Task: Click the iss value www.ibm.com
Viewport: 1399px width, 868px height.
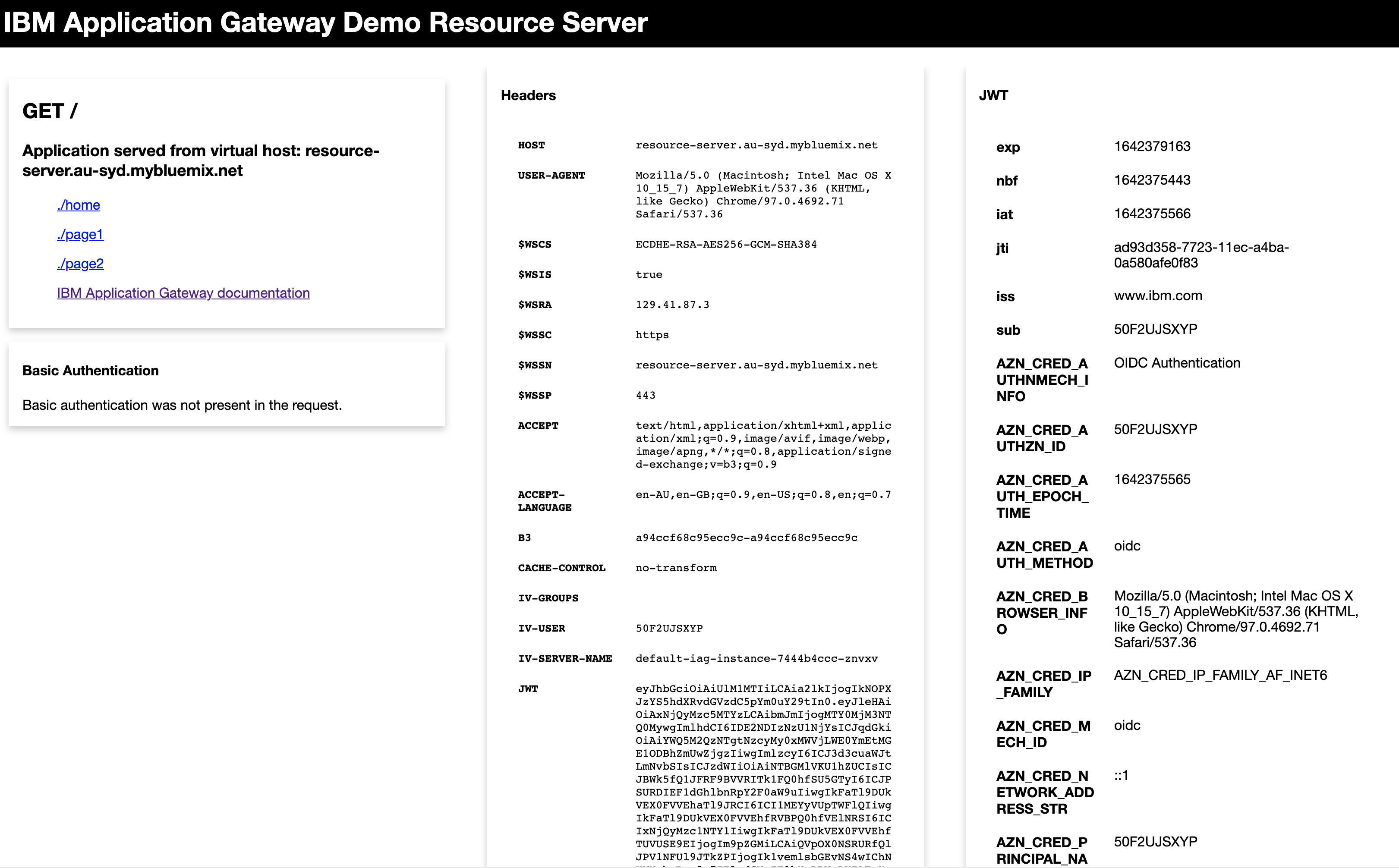Action: point(1157,296)
